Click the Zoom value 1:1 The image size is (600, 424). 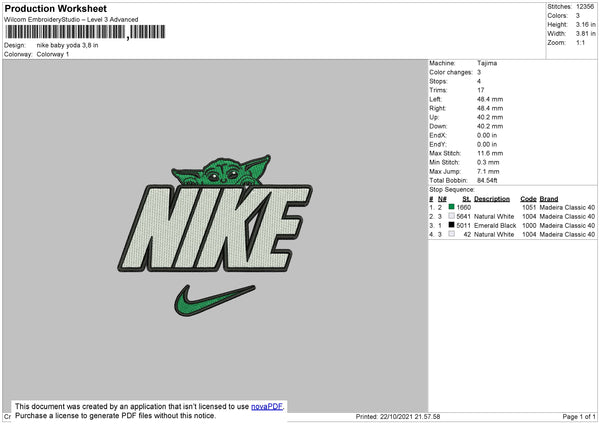click(x=580, y=43)
